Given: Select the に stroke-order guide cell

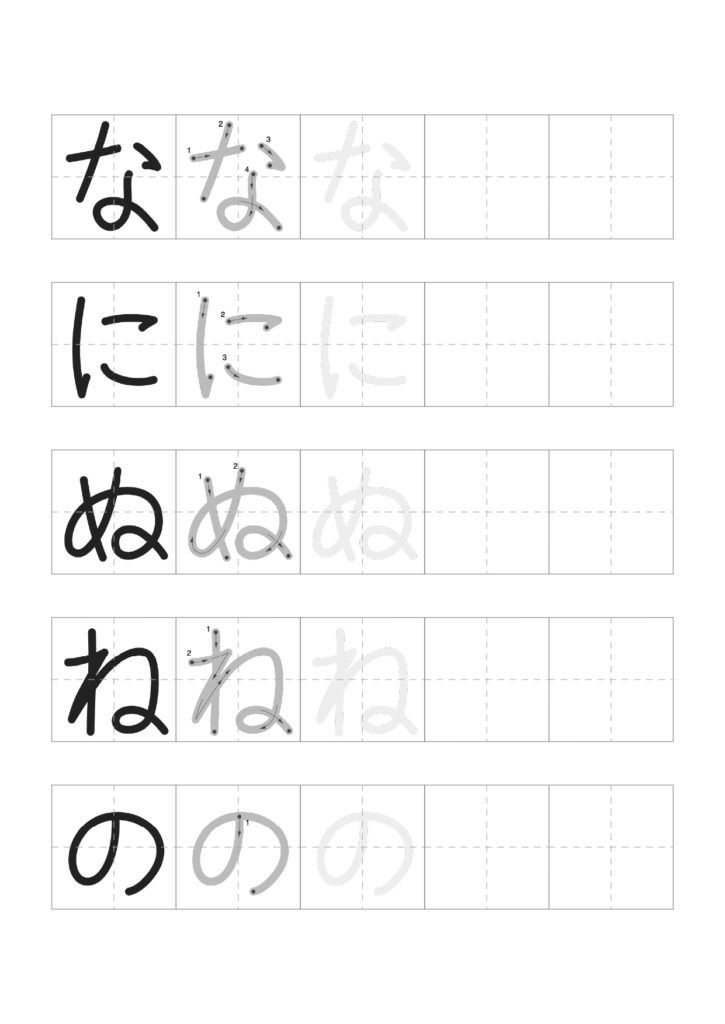Looking at the screenshot, I should pyautogui.click(x=238, y=344).
